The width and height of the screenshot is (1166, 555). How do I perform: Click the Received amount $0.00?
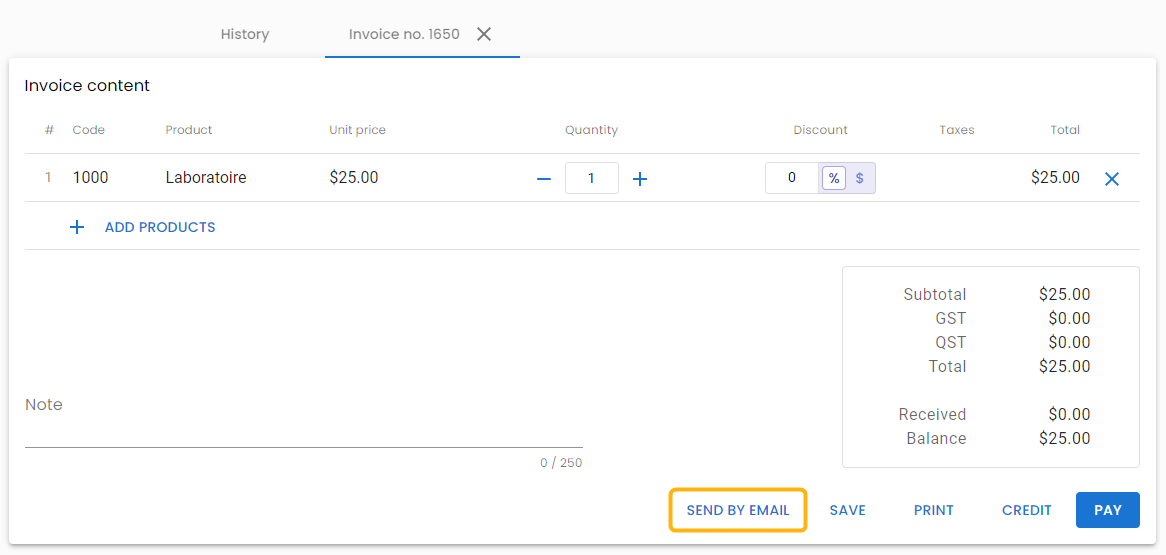pyautogui.click(x=1069, y=414)
